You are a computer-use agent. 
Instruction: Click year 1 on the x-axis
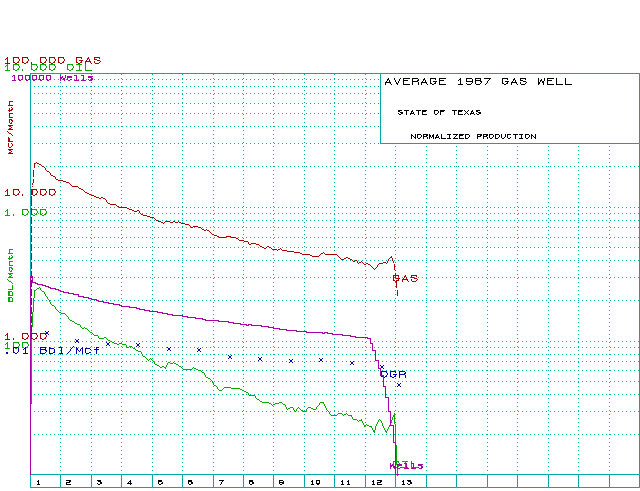pyautogui.click(x=37, y=482)
